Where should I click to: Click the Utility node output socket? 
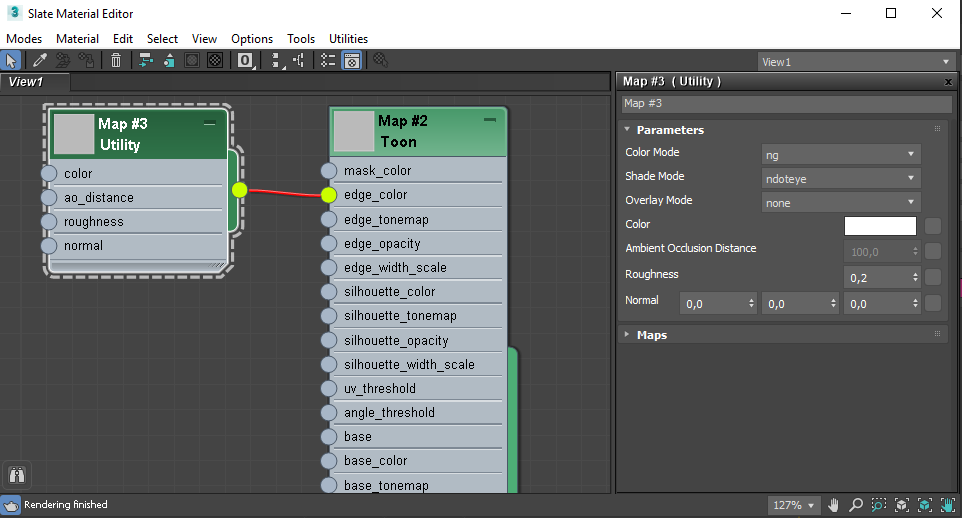239,190
